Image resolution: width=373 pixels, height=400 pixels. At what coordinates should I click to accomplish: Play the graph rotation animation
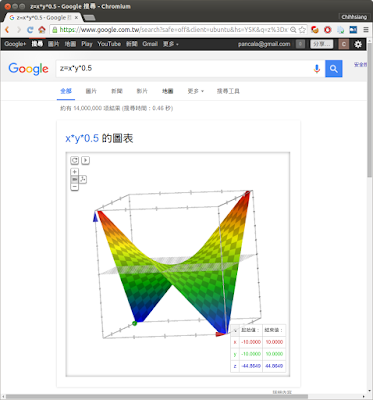(x=85, y=160)
